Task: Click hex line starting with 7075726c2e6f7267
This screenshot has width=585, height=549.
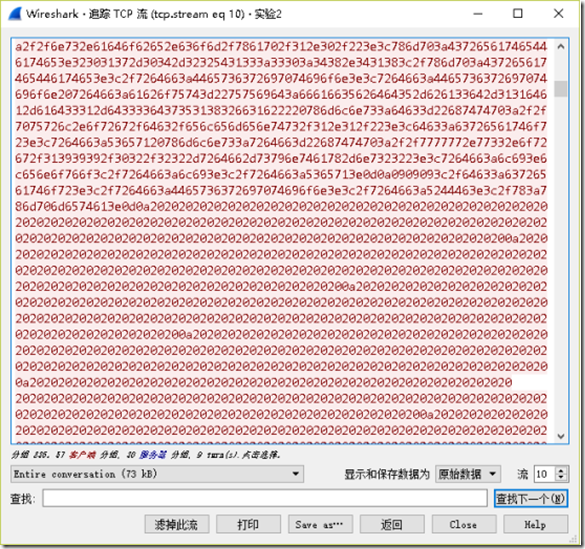Action: click(x=281, y=126)
